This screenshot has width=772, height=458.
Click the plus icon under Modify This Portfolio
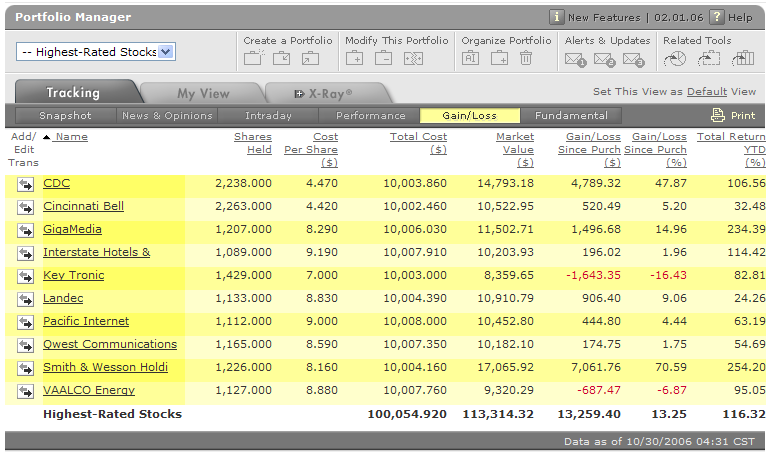click(355, 59)
